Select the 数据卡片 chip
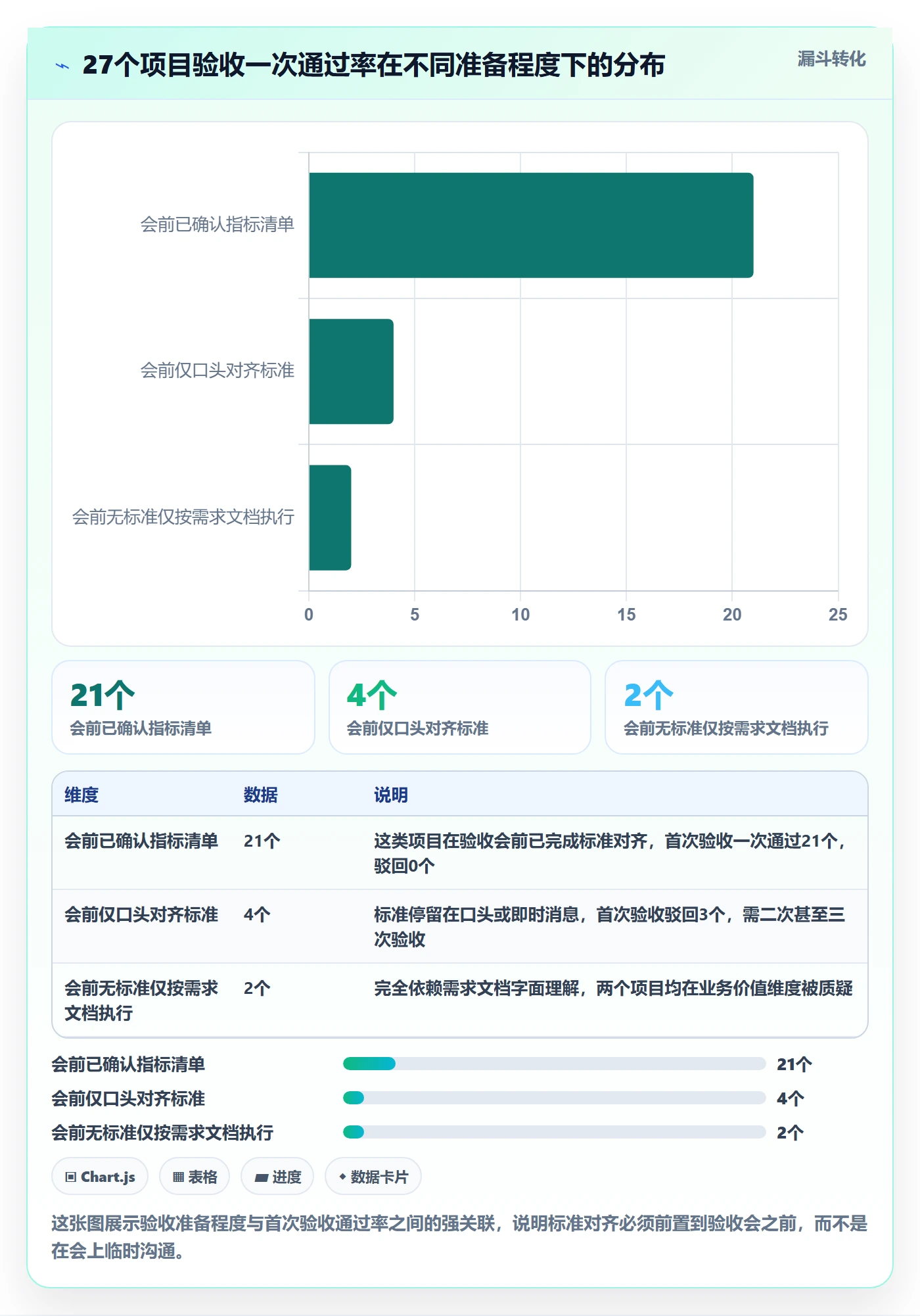This screenshot has height=1316, width=920. coord(373,1177)
